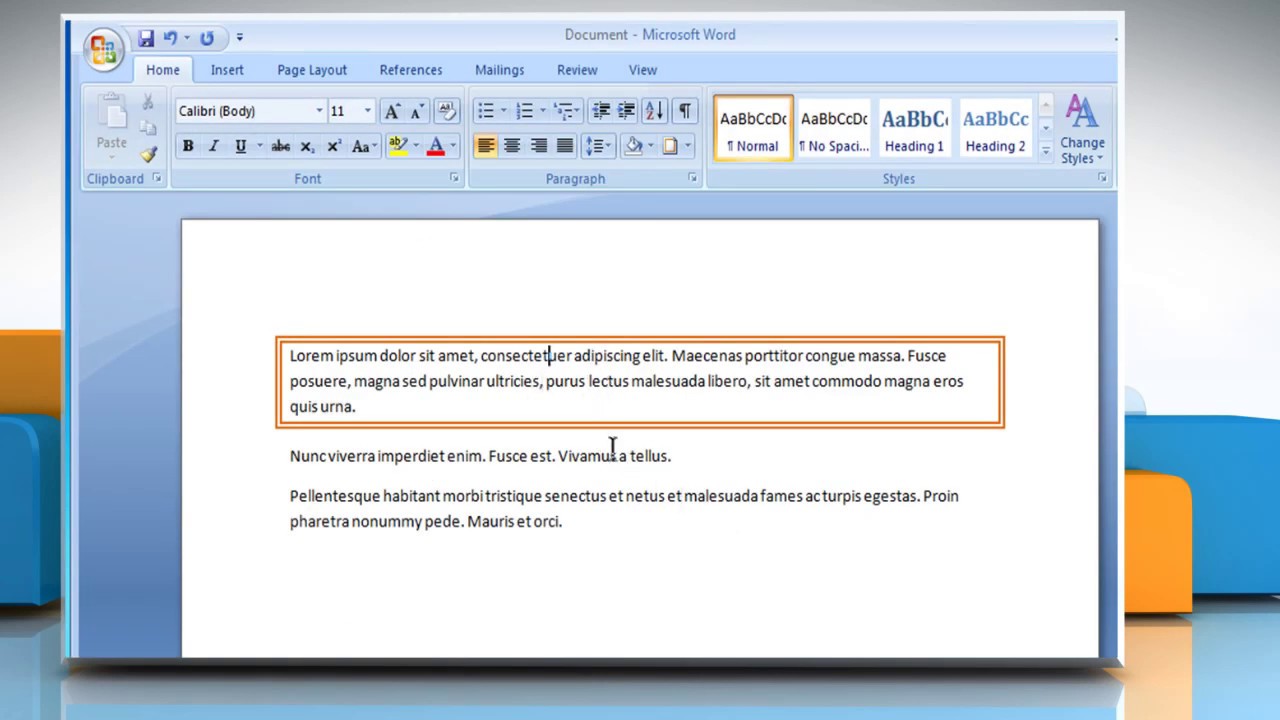
Task: Switch to the Mailings tab
Action: point(499,70)
